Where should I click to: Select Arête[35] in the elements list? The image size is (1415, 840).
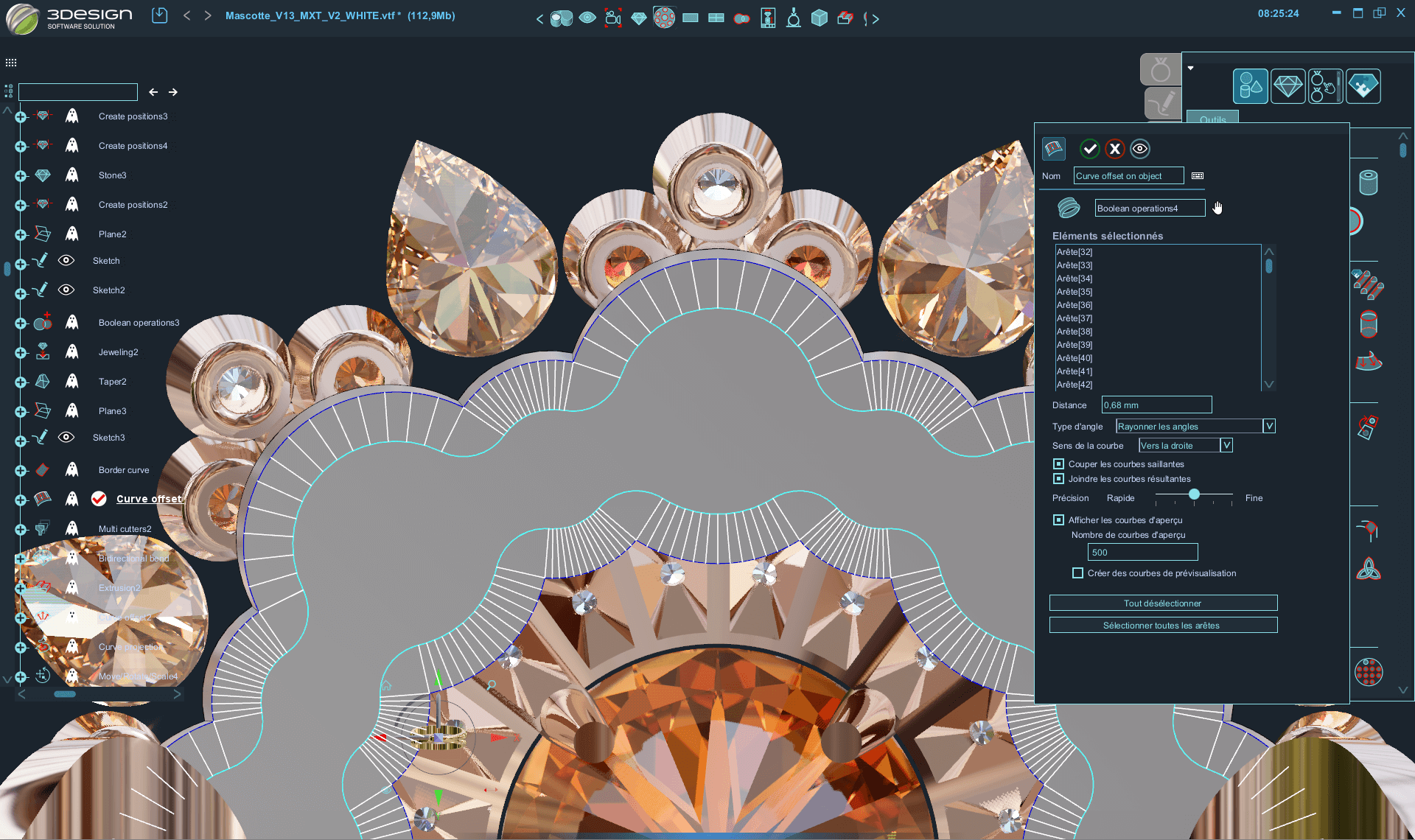(1075, 292)
